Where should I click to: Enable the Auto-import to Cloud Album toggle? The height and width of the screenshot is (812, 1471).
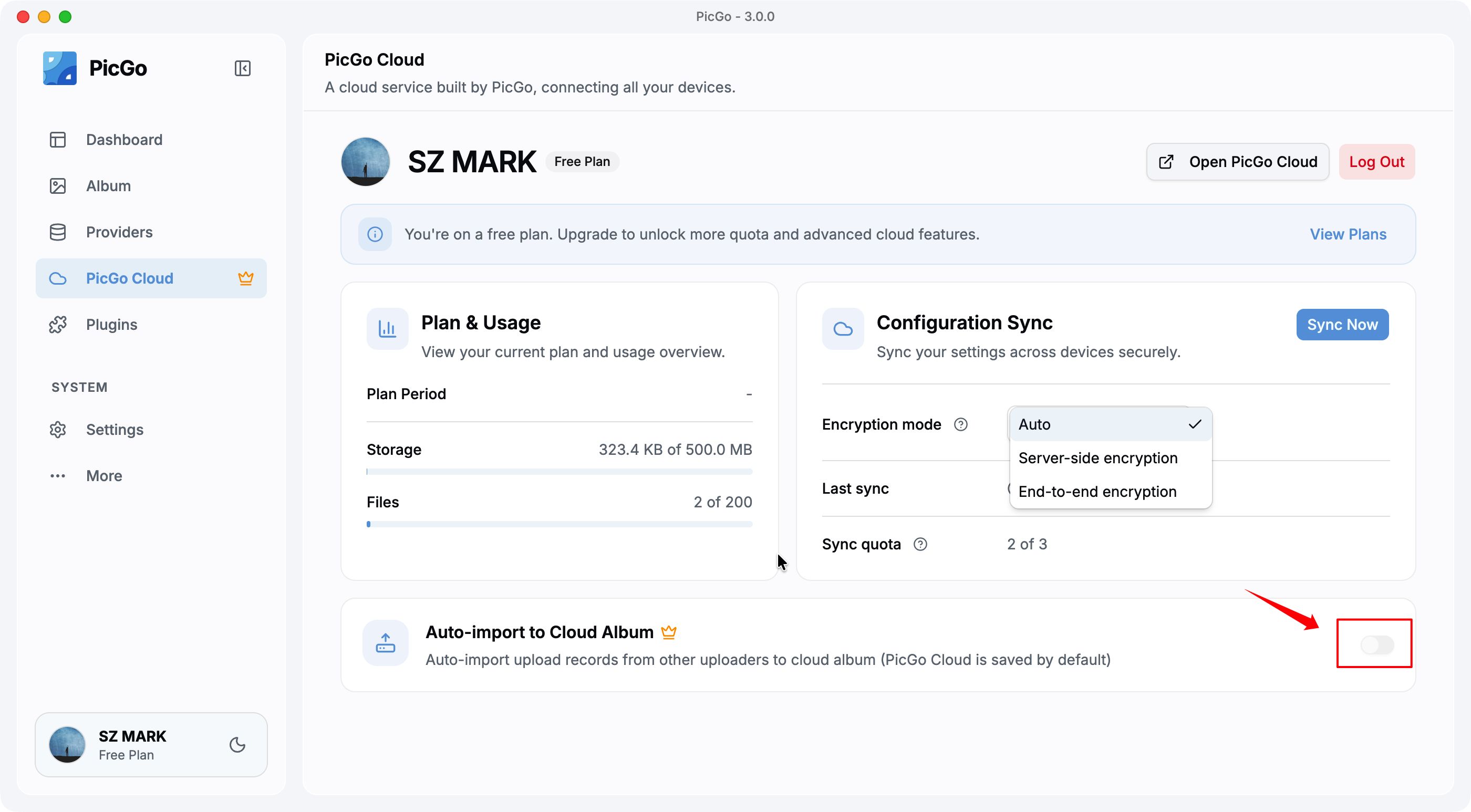pos(1377,644)
